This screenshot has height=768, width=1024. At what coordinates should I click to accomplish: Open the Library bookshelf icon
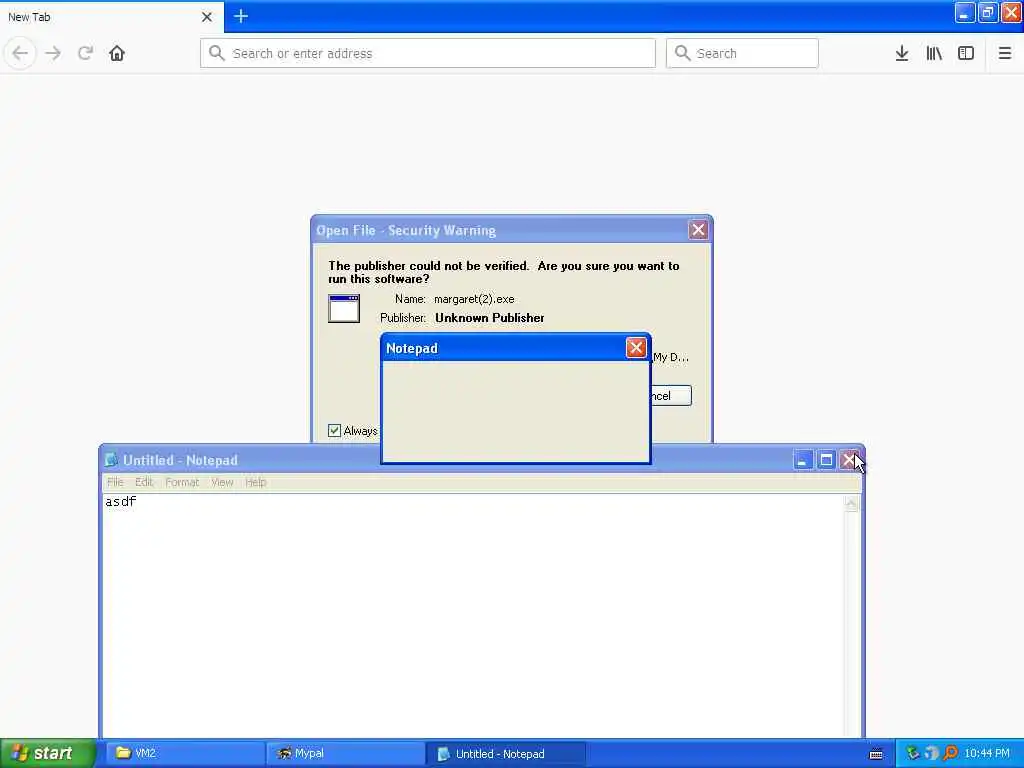[x=934, y=53]
